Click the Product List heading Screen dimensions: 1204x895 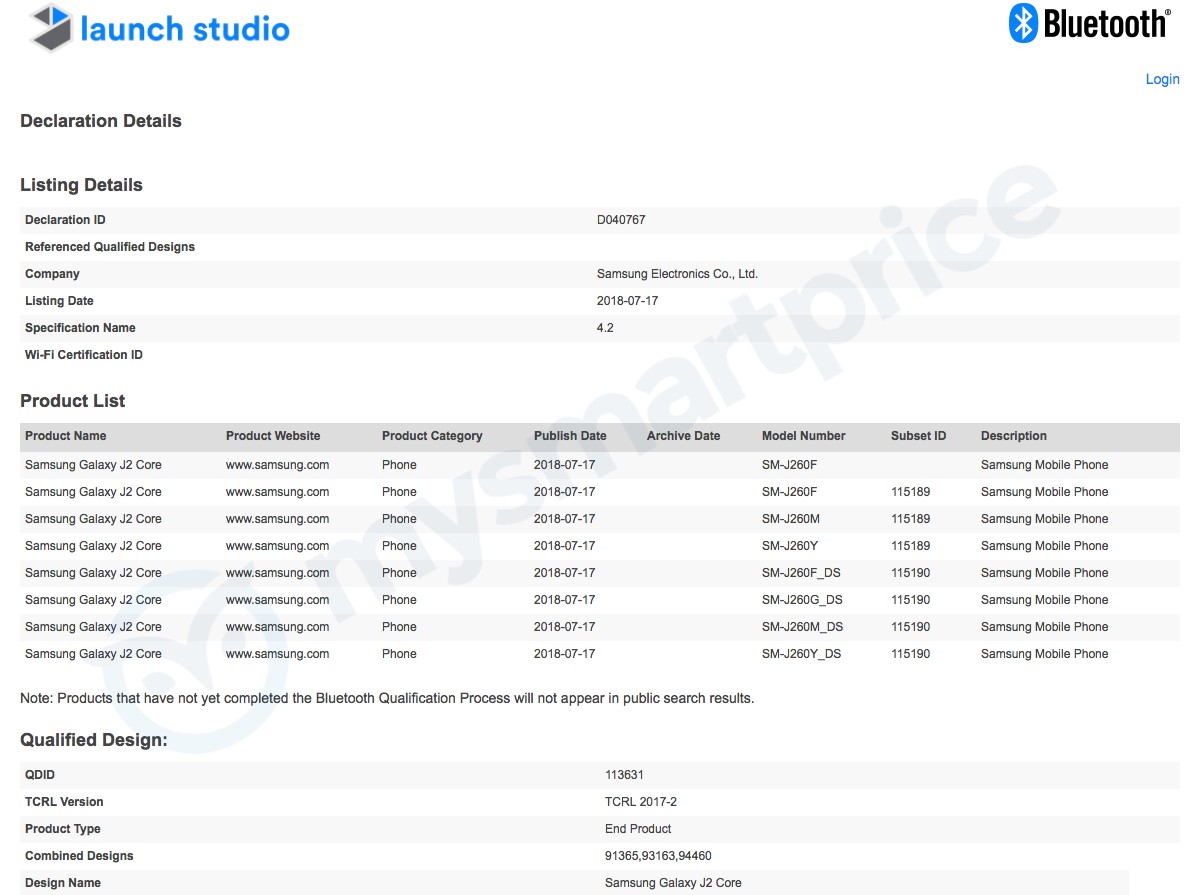coord(73,401)
